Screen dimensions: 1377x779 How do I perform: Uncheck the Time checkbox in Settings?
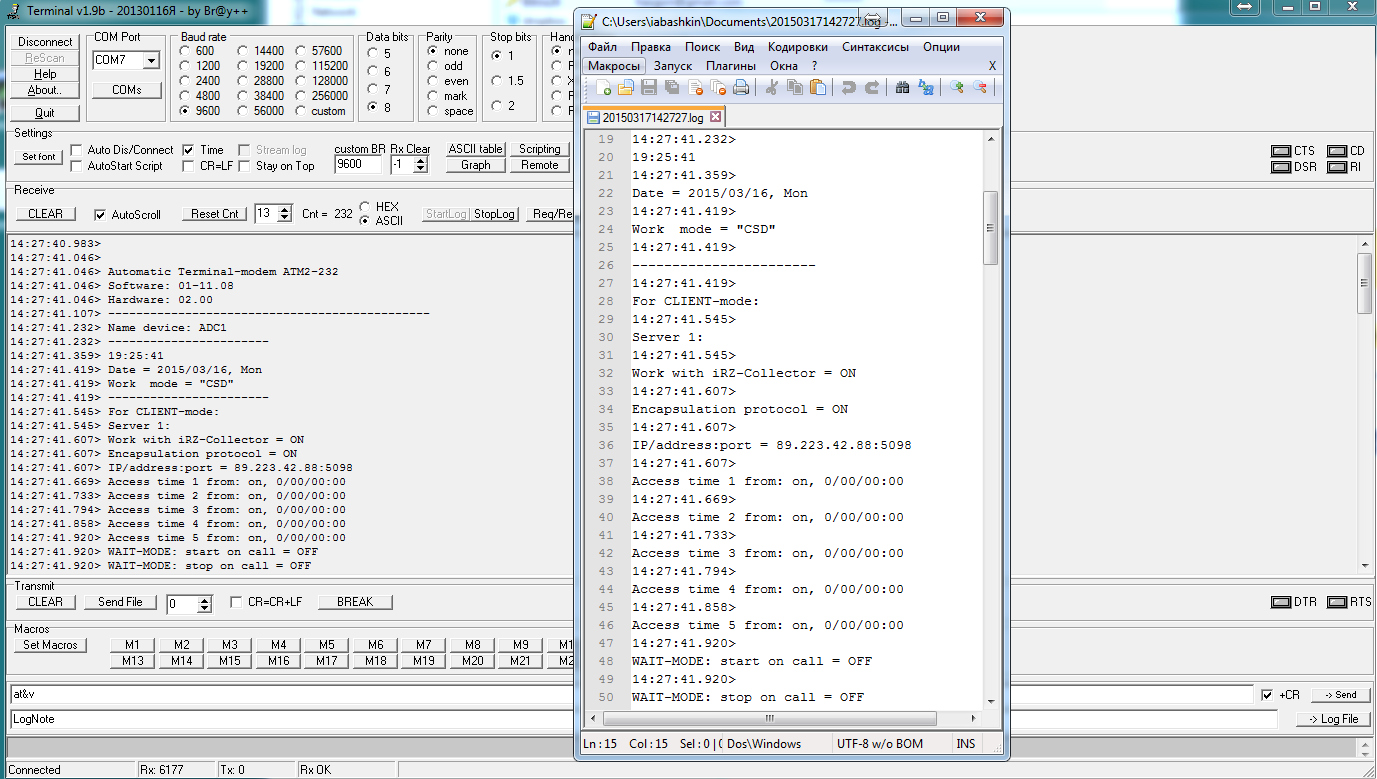point(188,150)
